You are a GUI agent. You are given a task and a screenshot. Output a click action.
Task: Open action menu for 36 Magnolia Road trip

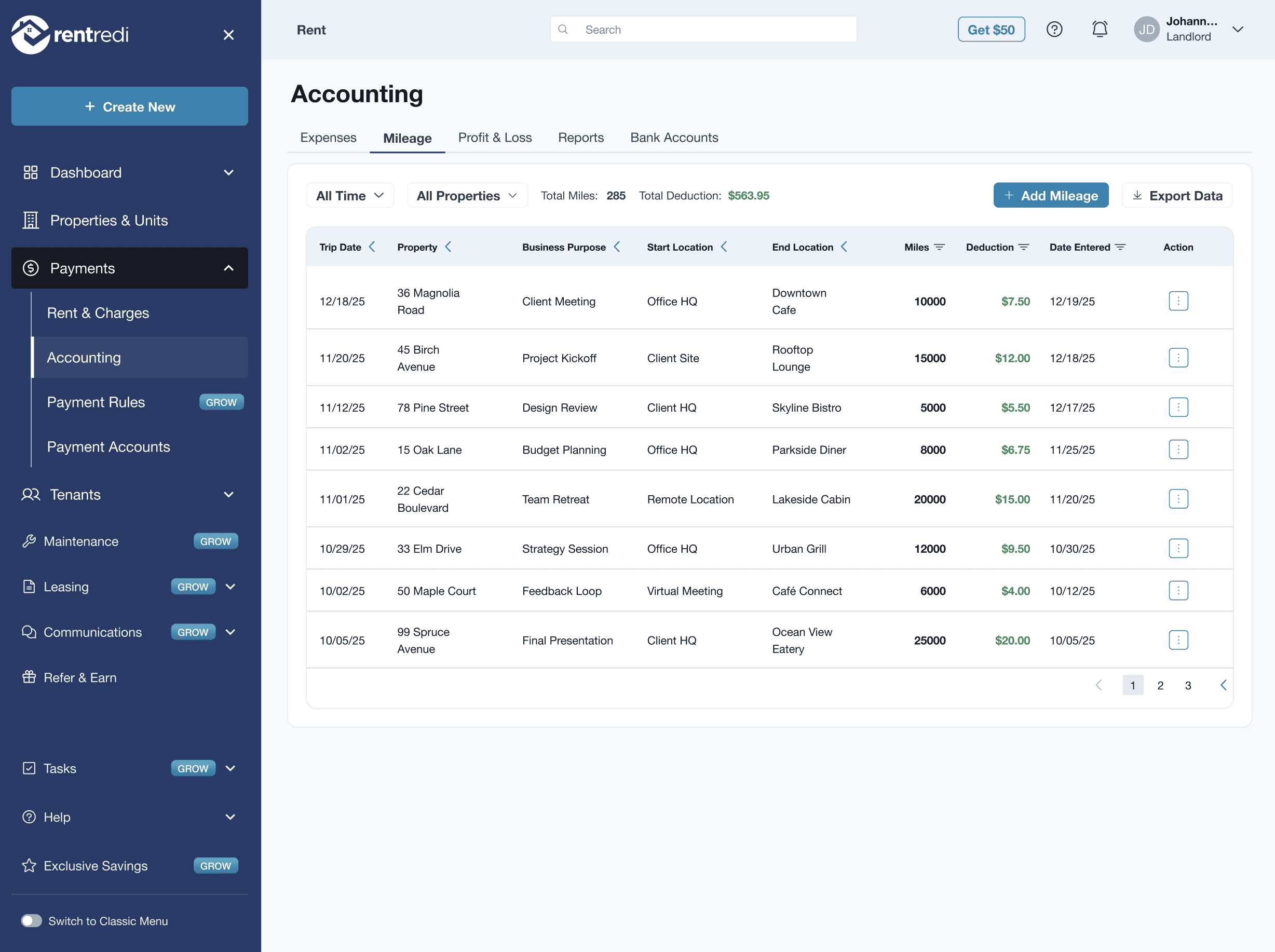1177,301
